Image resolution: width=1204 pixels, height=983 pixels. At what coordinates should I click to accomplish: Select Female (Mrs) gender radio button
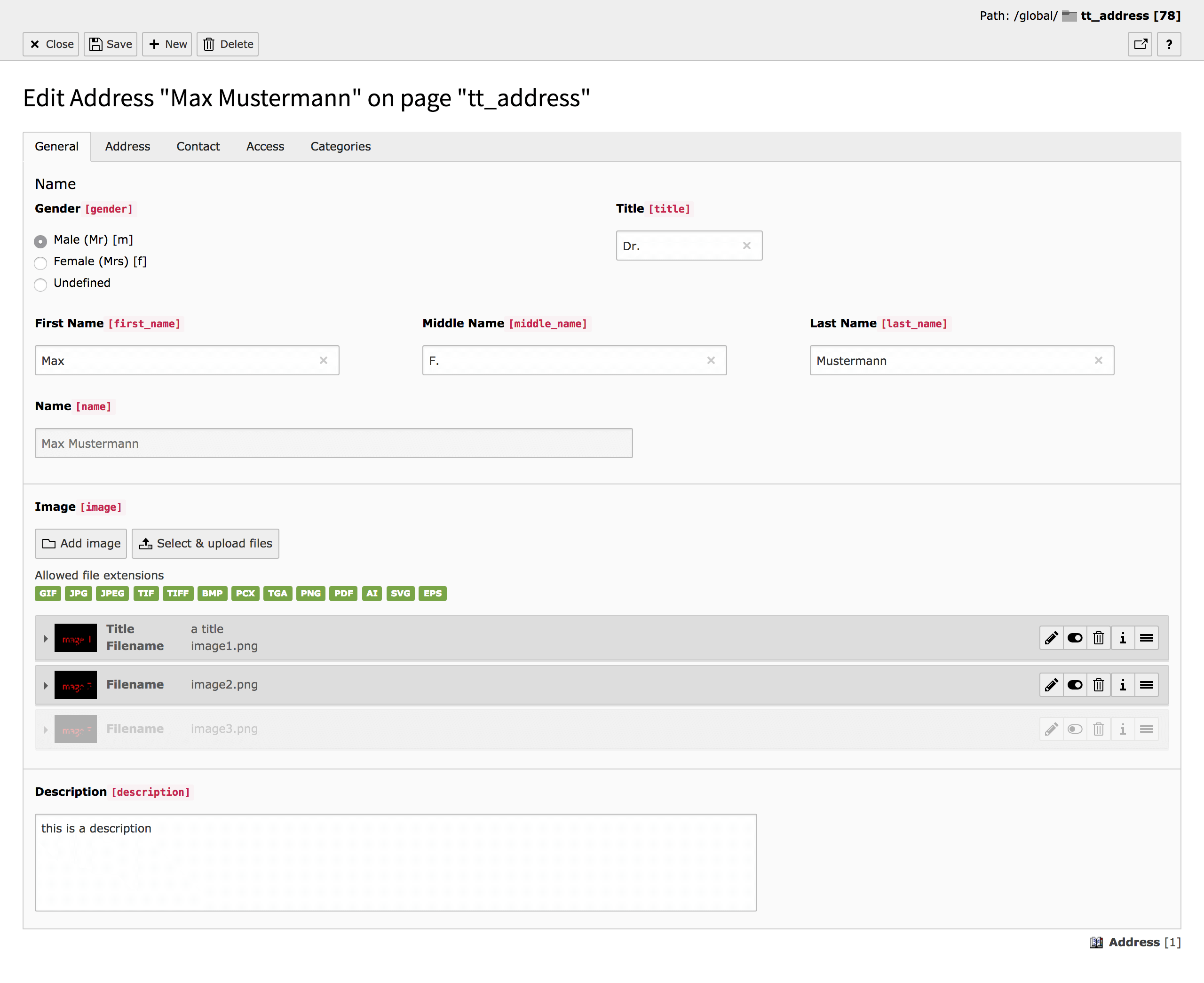click(x=40, y=263)
